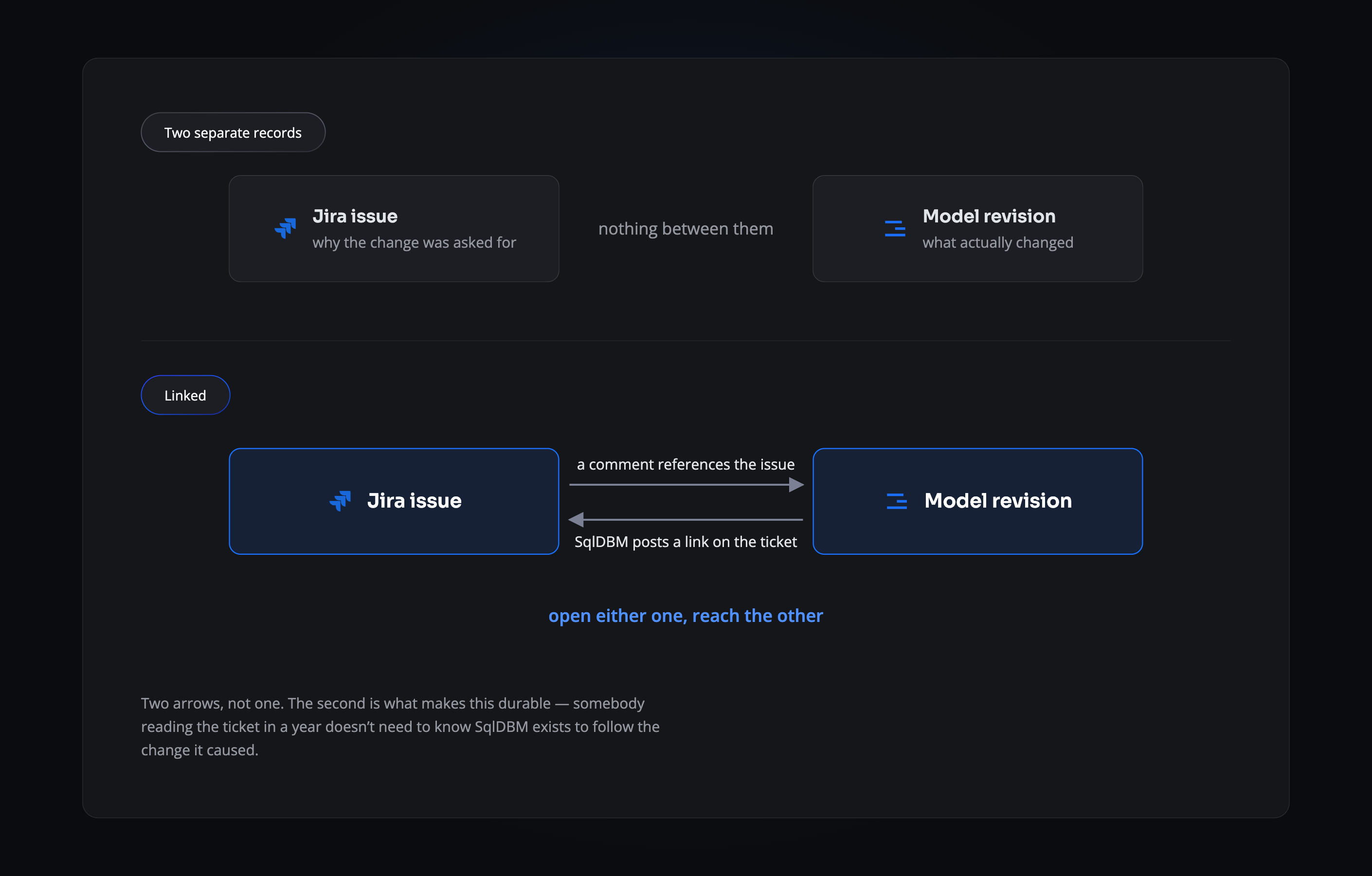Click the Jira logo in the linked card
The image size is (1372, 876).
pyautogui.click(x=340, y=501)
